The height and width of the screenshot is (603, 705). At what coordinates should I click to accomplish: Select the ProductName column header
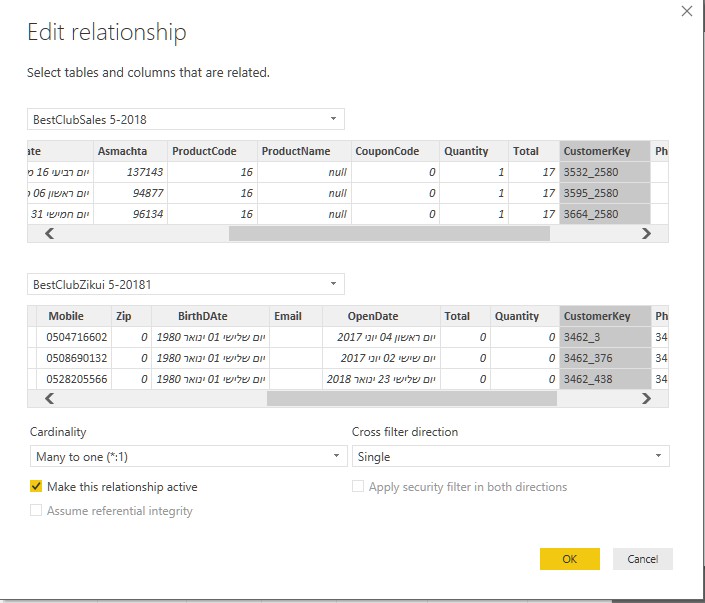304,151
